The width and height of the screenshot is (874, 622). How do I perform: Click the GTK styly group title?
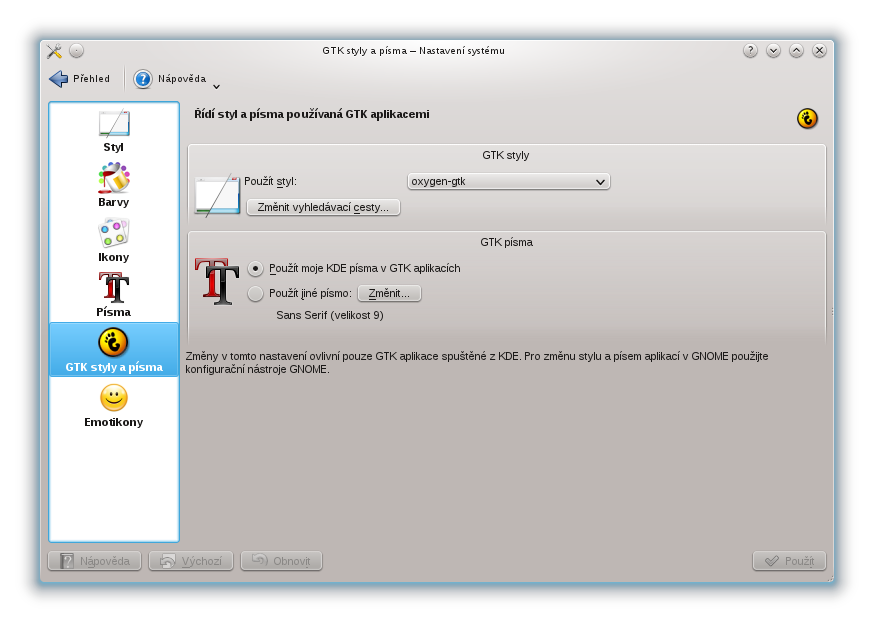[x=506, y=156]
